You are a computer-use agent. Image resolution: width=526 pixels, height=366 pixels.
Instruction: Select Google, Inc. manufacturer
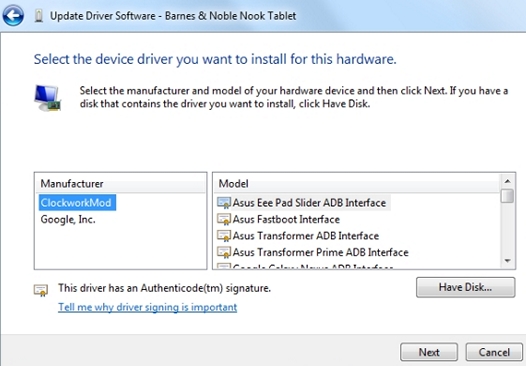pos(68,219)
